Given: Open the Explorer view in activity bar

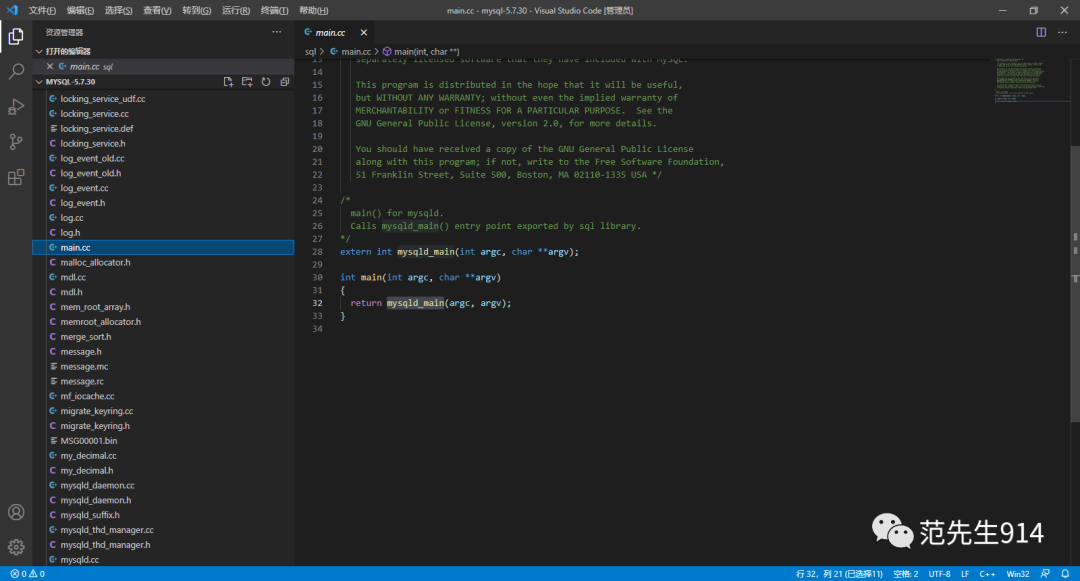Looking at the screenshot, I should coord(16,36).
